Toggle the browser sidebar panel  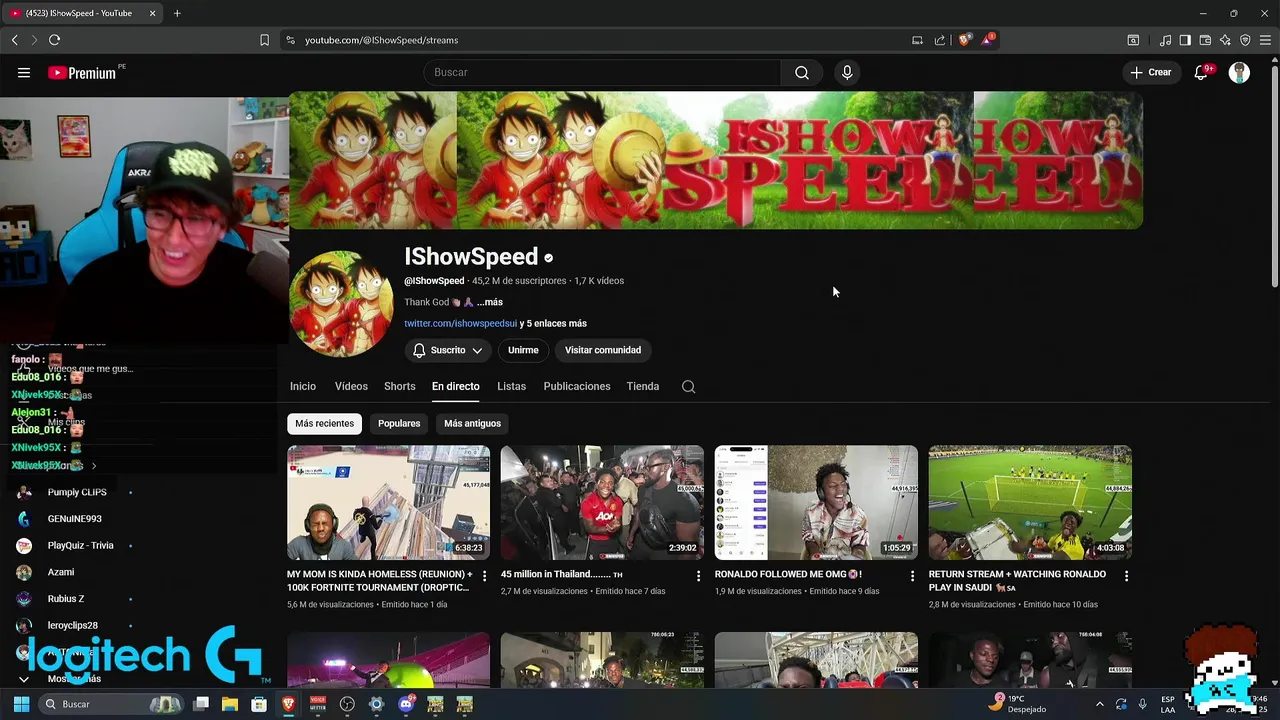point(1185,40)
